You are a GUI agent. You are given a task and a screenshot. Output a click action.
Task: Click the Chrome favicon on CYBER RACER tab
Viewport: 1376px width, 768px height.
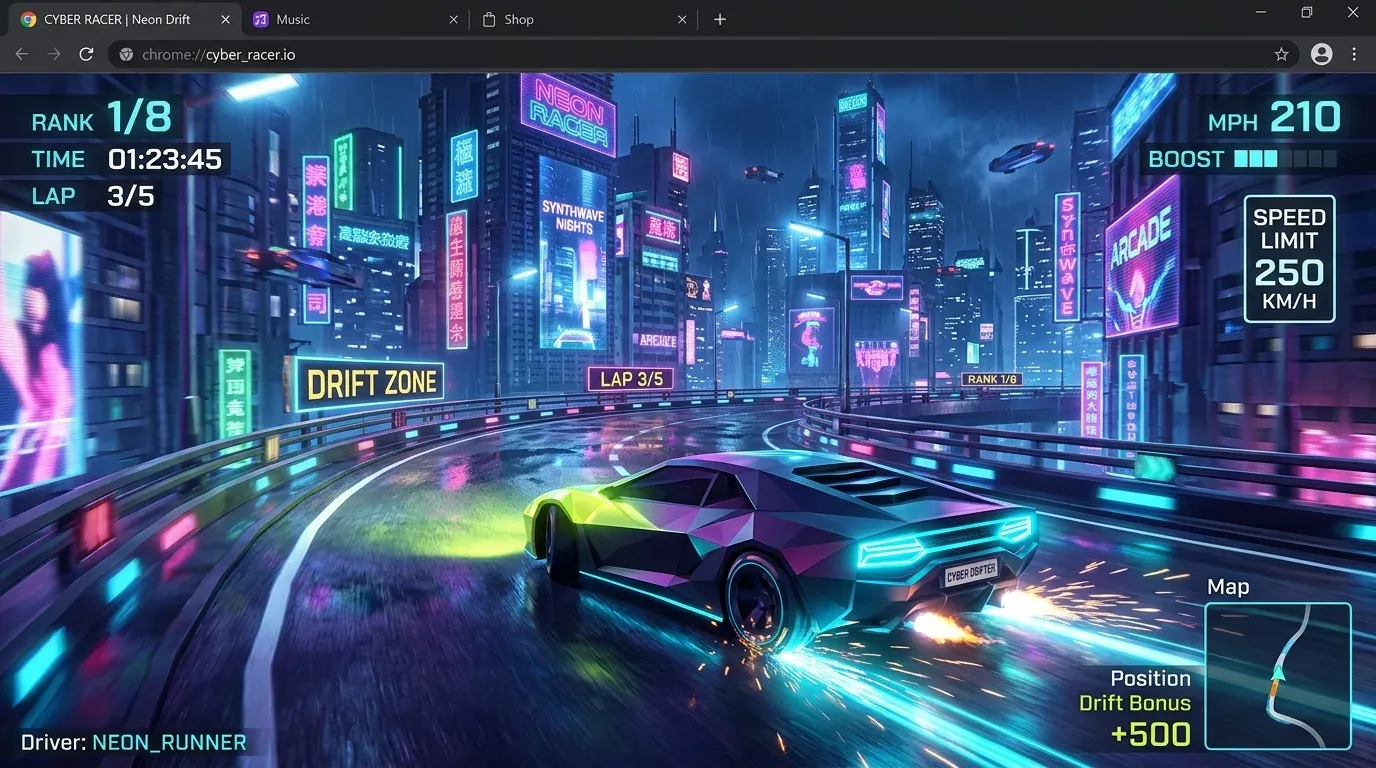pyautogui.click(x=29, y=19)
